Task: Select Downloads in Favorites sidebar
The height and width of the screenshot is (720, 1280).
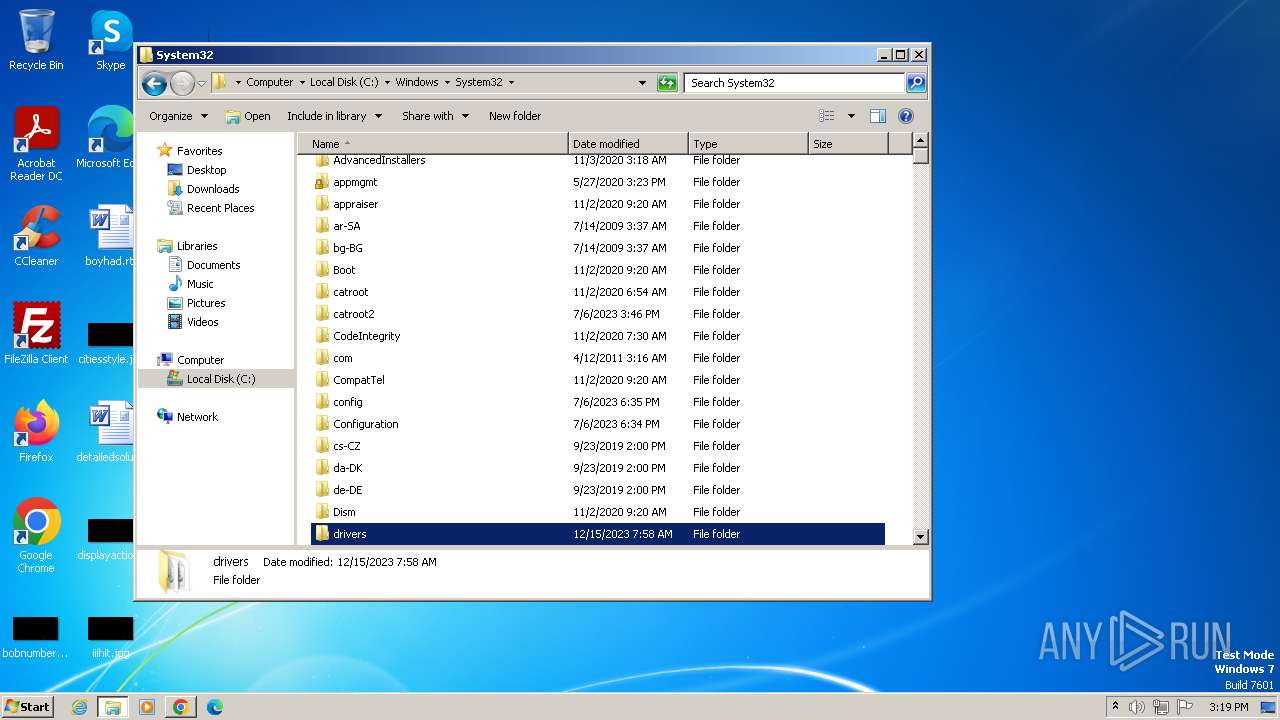Action: click(x=212, y=189)
